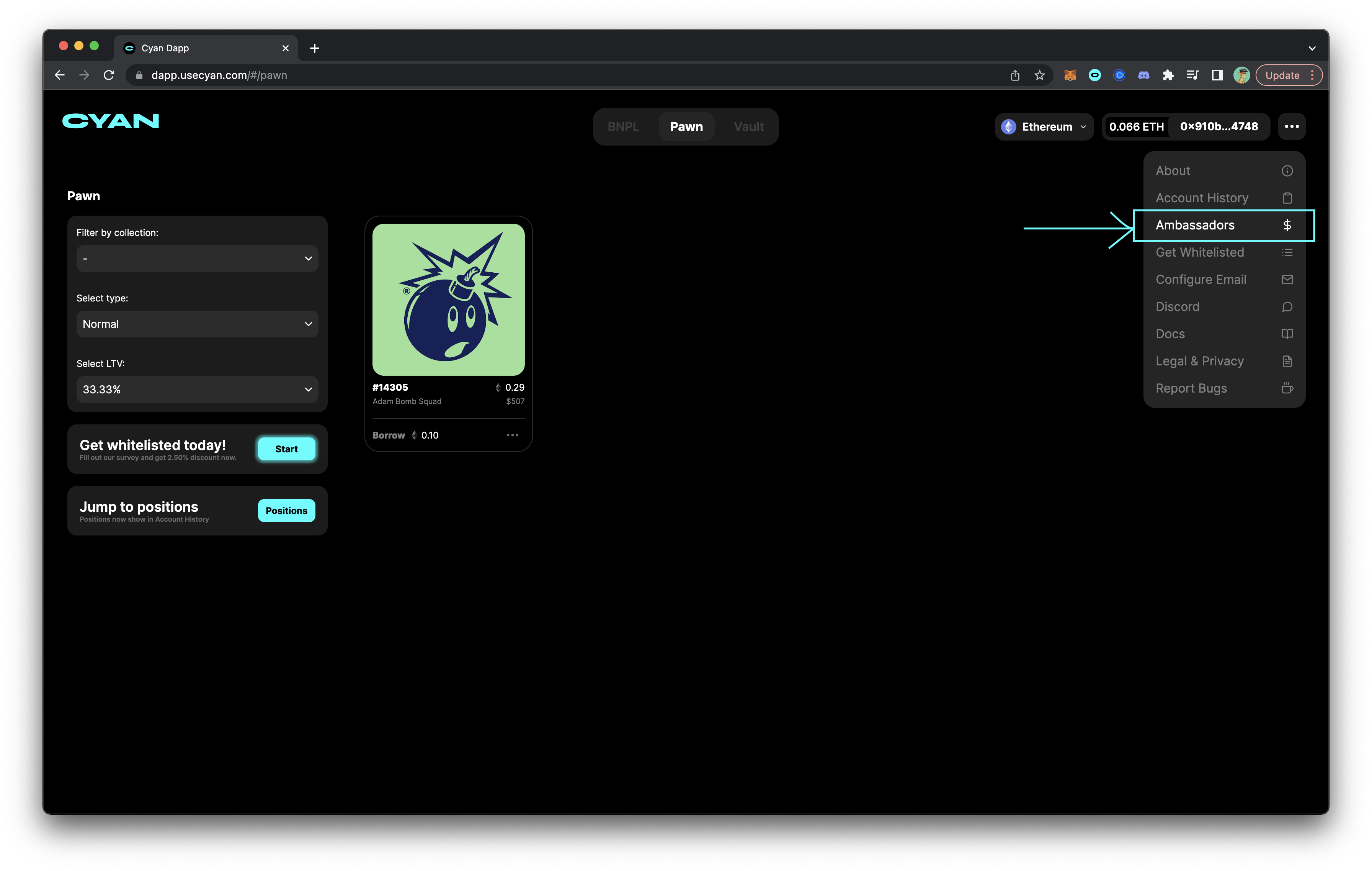Expand the Ethereum network selector

tap(1044, 126)
